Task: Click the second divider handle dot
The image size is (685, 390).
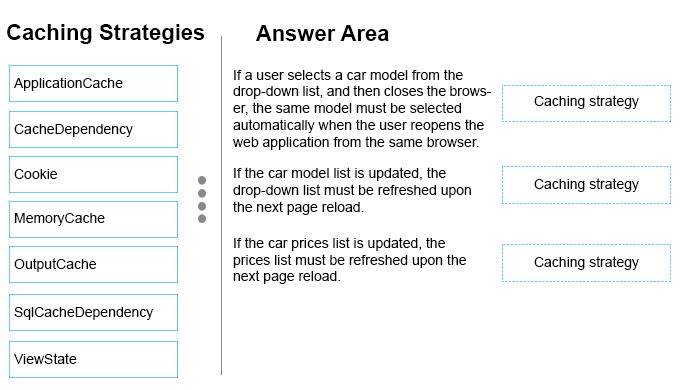Action: 202,193
